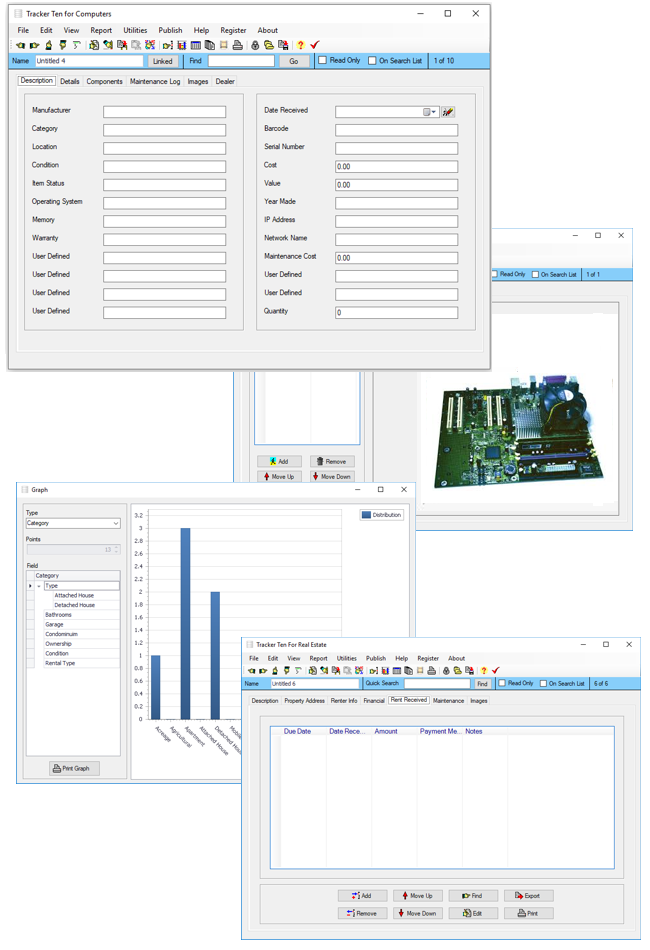This screenshot has height=950, width=650.
Task: Open the Renter Info tab in Real Estate
Action: (x=343, y=701)
